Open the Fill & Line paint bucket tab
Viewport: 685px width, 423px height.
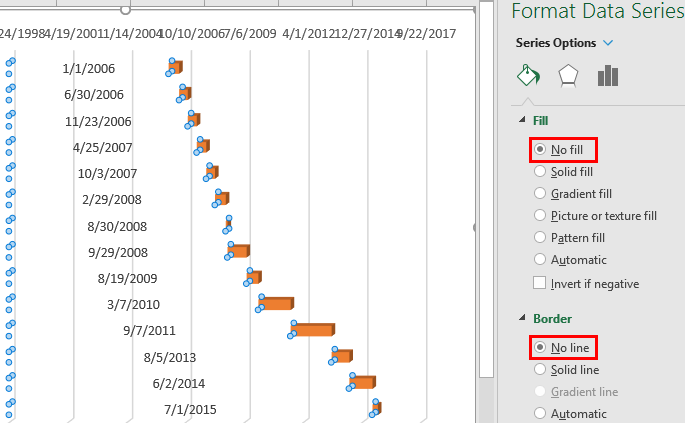click(x=528, y=75)
